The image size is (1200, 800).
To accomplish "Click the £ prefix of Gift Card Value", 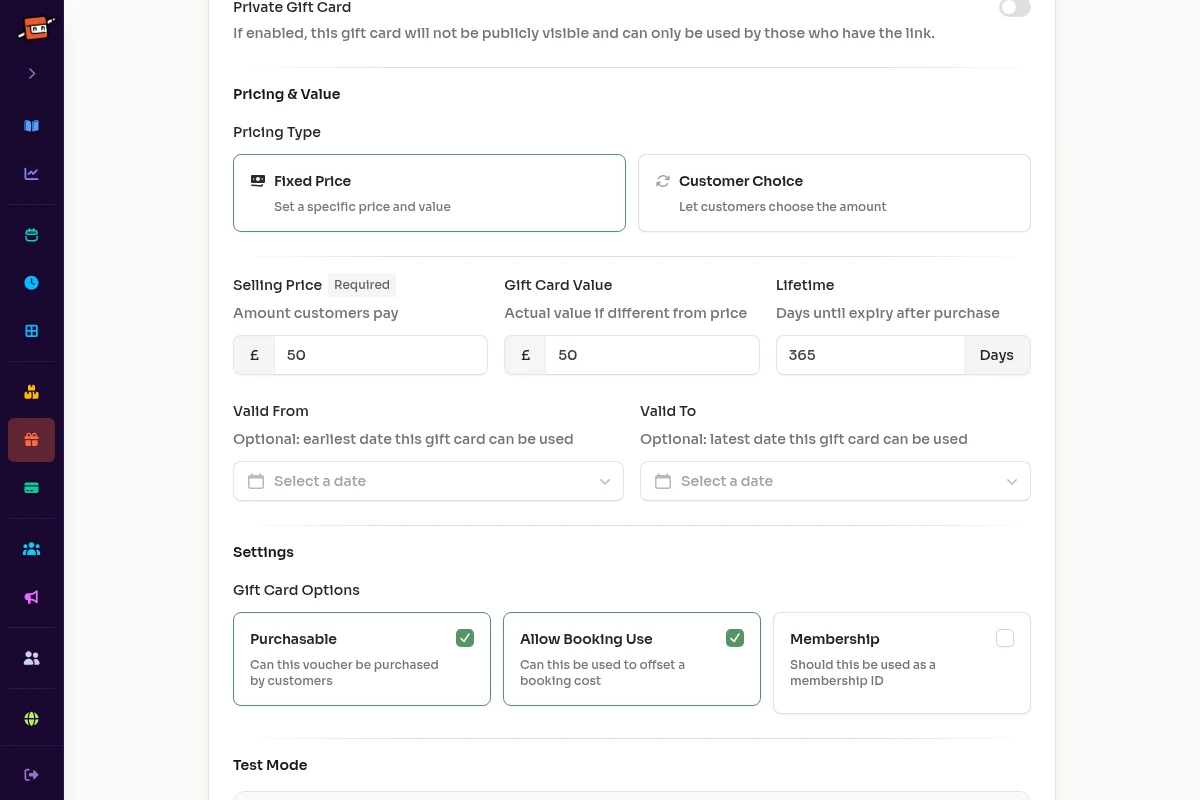I will point(525,355).
